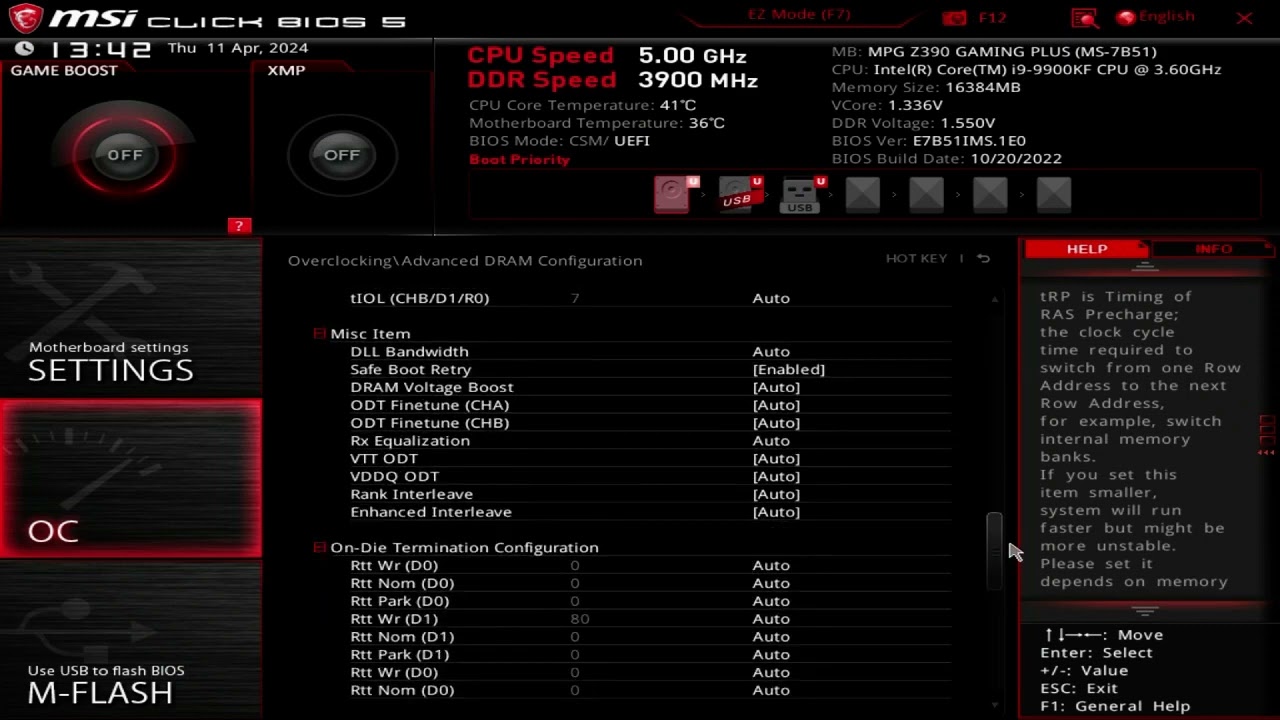Select the VTT ODT setting label
The image size is (1280, 720).
click(x=384, y=459)
